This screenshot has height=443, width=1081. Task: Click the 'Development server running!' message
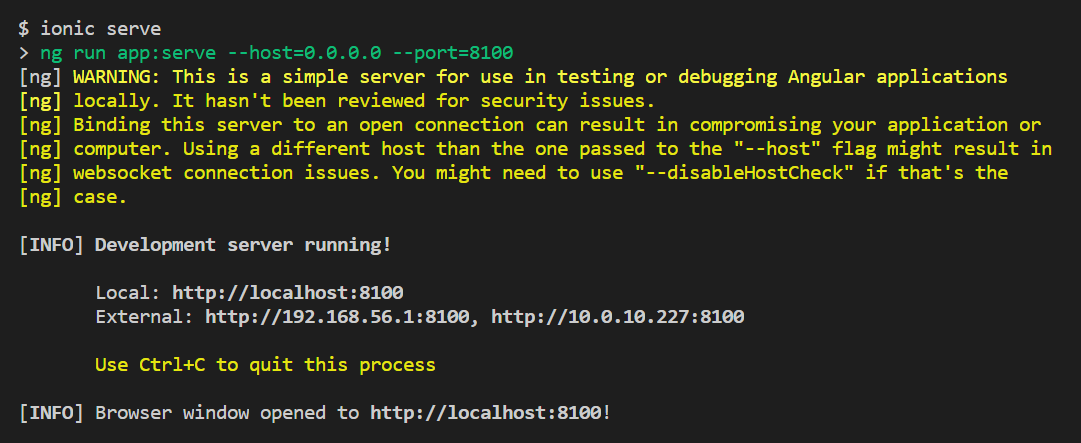click(x=243, y=245)
